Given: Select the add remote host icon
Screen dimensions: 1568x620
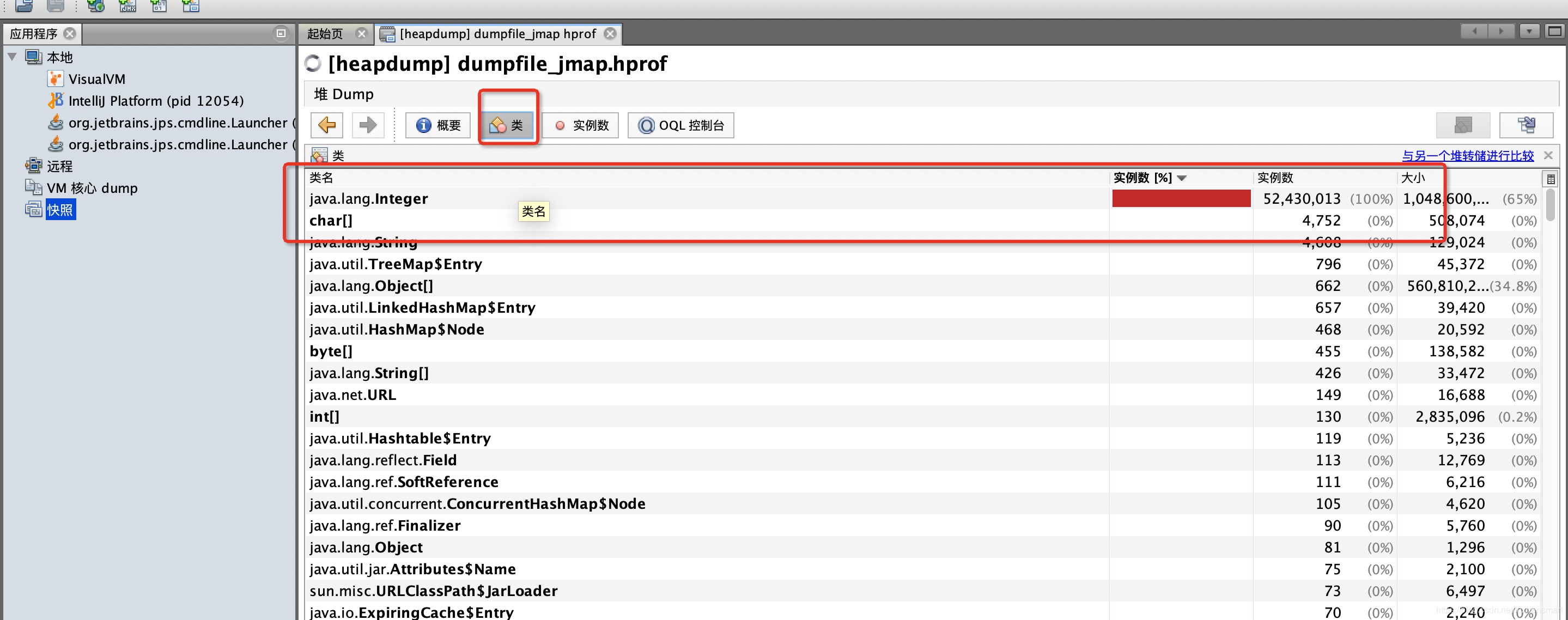Looking at the screenshot, I should 95,6.
